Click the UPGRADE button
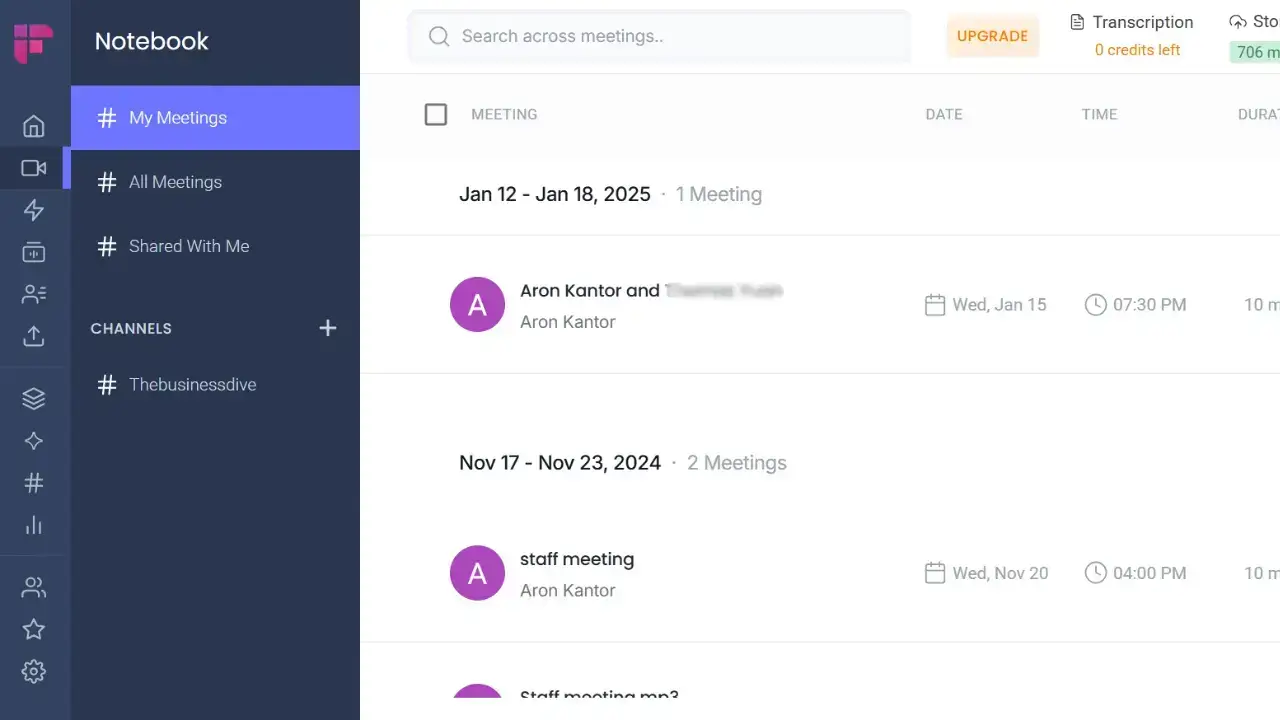This screenshot has height=720, width=1280. [x=992, y=36]
